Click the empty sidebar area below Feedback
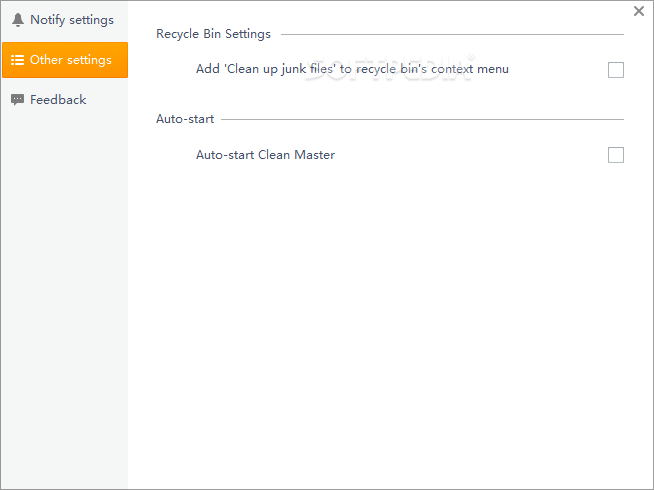 click(64, 300)
